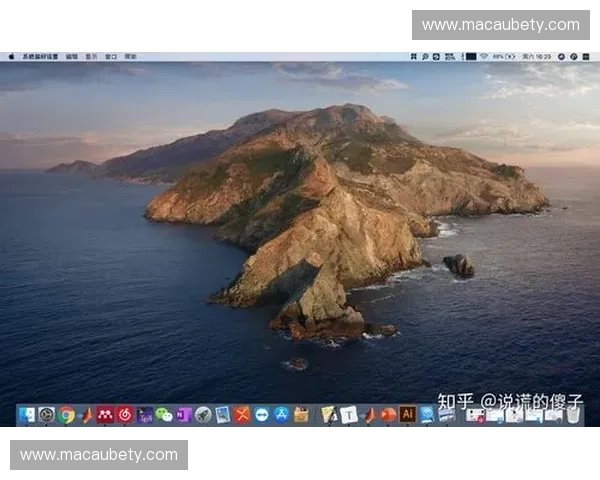Image resolution: width=600 pixels, height=480 pixels.
Task: Launch OneNote from the Dock
Action: click(x=183, y=414)
